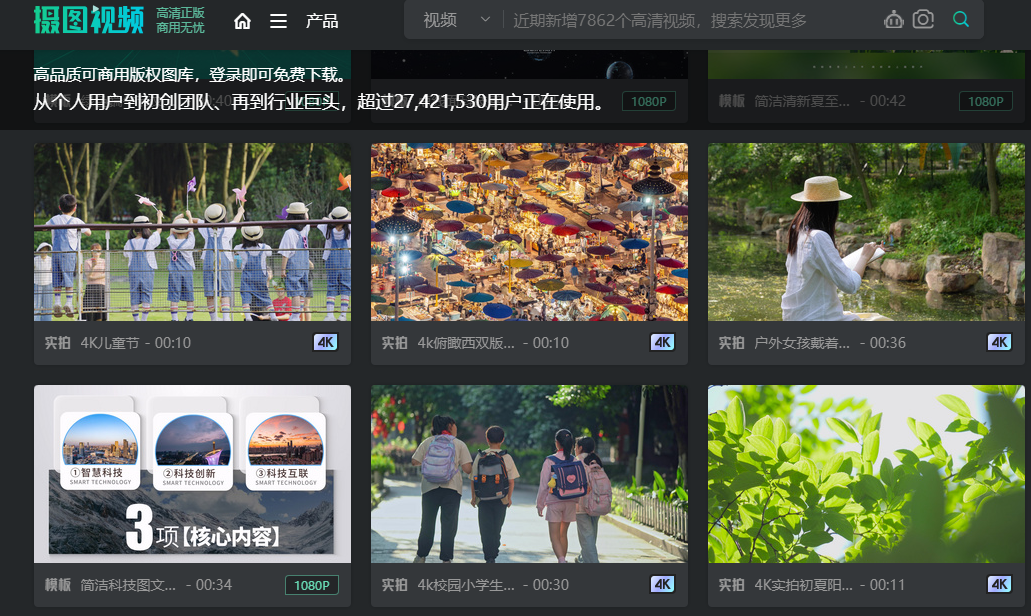The height and width of the screenshot is (616, 1031).
Task: Click the title 户外女孩戴着...
Action: pos(802,343)
